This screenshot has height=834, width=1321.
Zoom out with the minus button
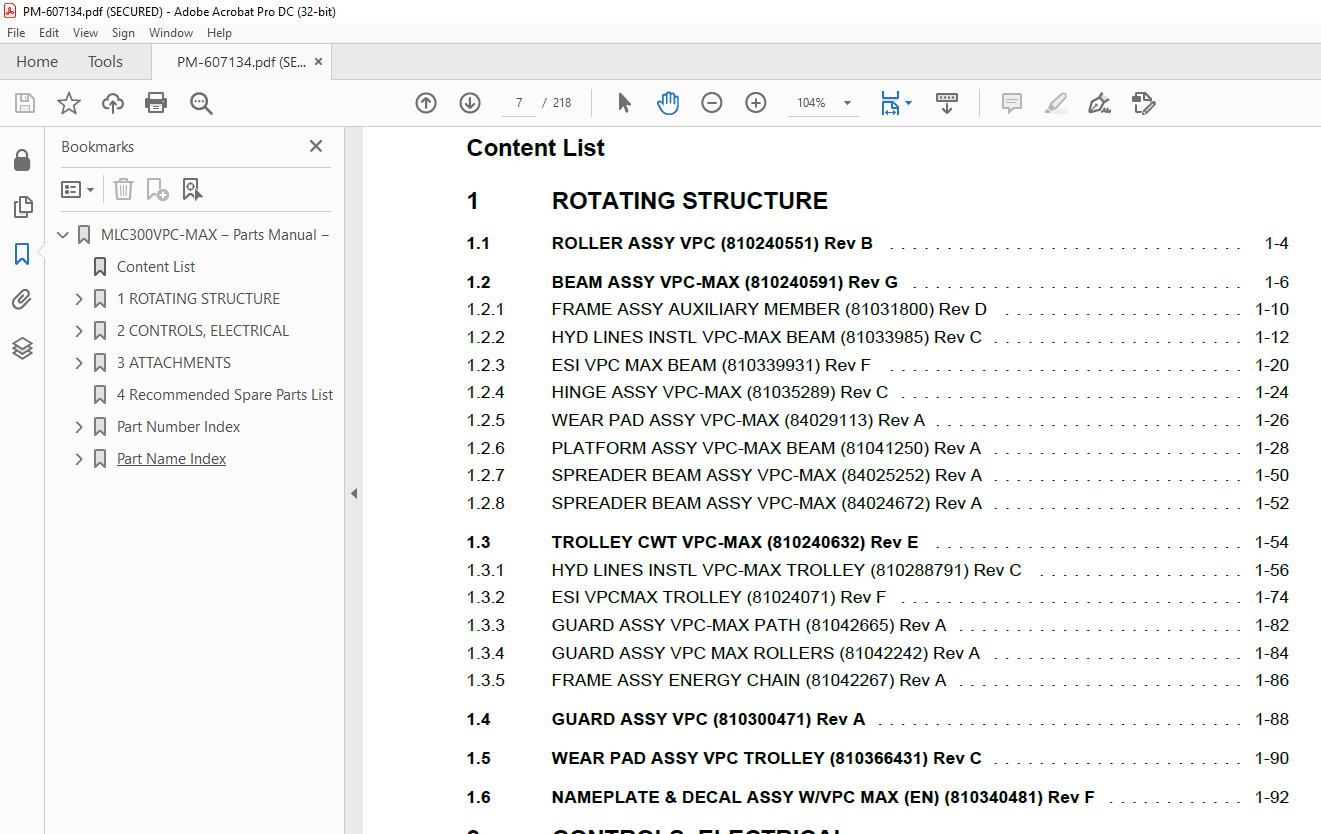[712, 103]
